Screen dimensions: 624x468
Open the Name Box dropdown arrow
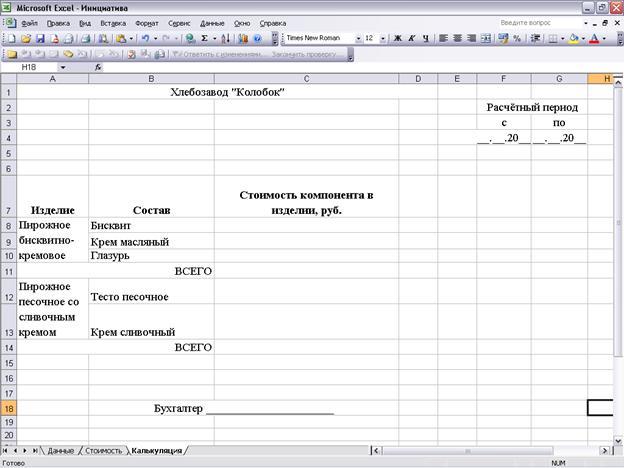(63, 67)
